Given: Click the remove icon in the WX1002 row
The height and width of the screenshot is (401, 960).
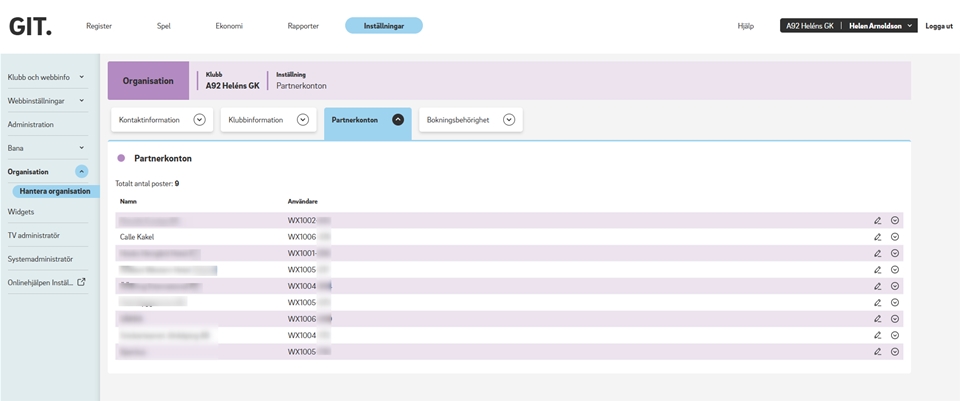Looking at the screenshot, I should pos(895,220).
